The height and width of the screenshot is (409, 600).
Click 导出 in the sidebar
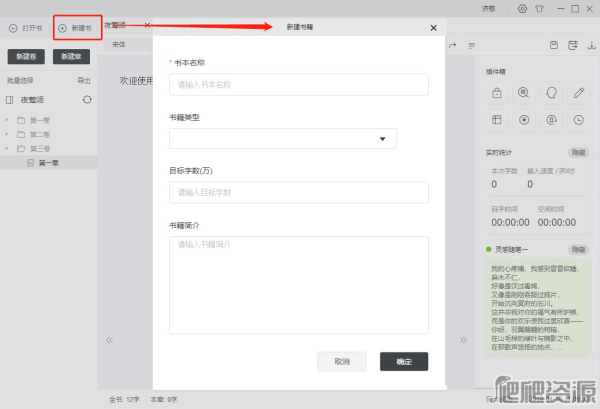click(x=84, y=81)
